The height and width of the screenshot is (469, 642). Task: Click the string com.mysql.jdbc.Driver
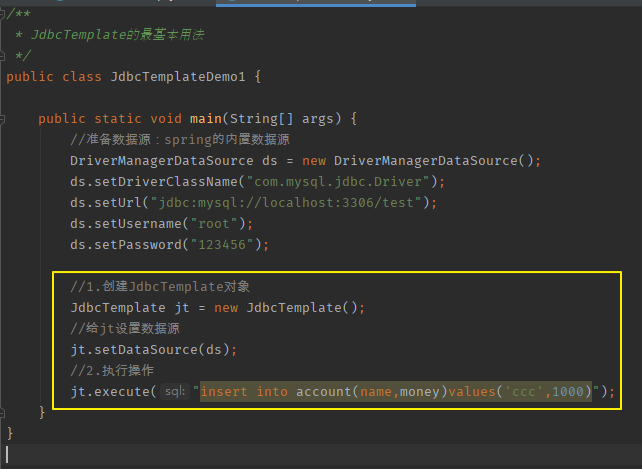(x=338, y=182)
